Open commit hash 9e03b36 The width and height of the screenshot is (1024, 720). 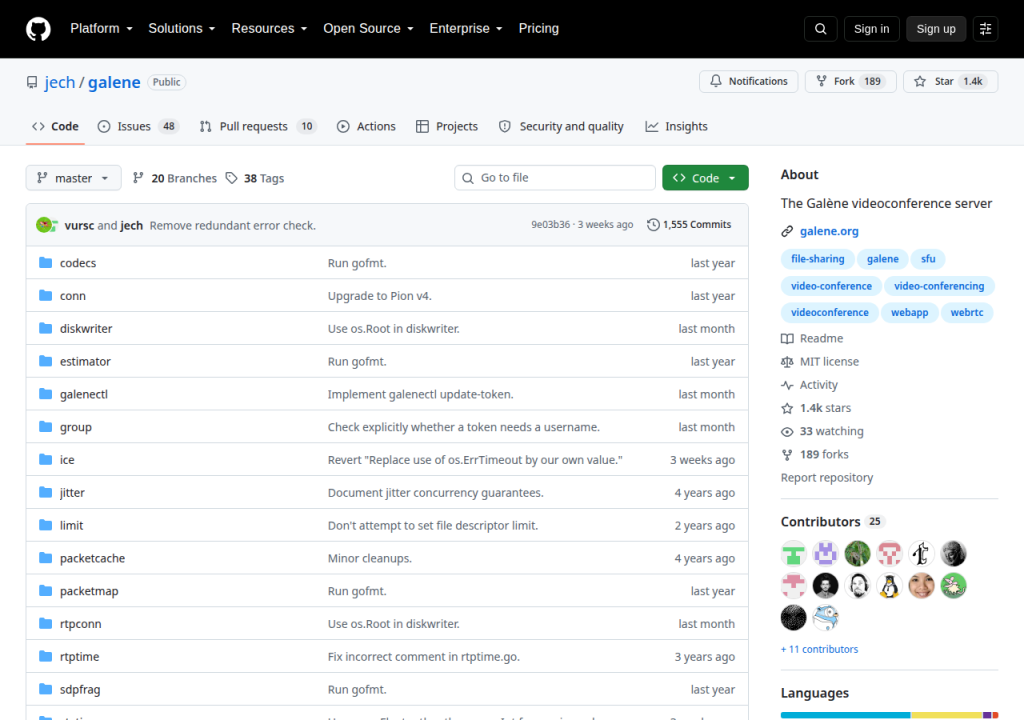[550, 225]
